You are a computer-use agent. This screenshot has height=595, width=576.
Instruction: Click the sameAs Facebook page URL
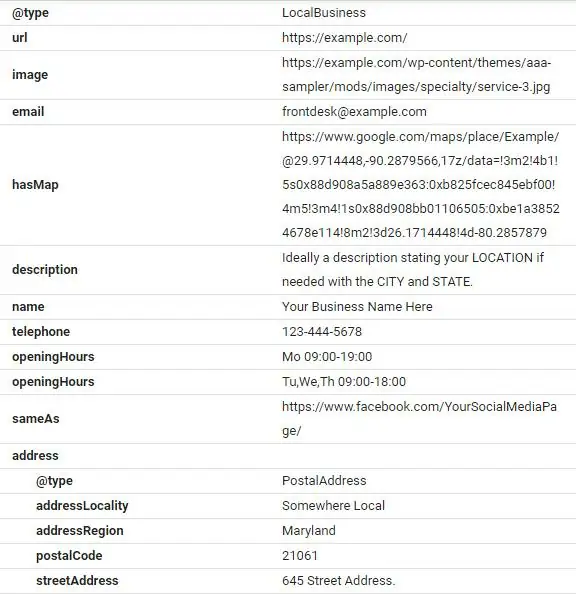[419, 419]
